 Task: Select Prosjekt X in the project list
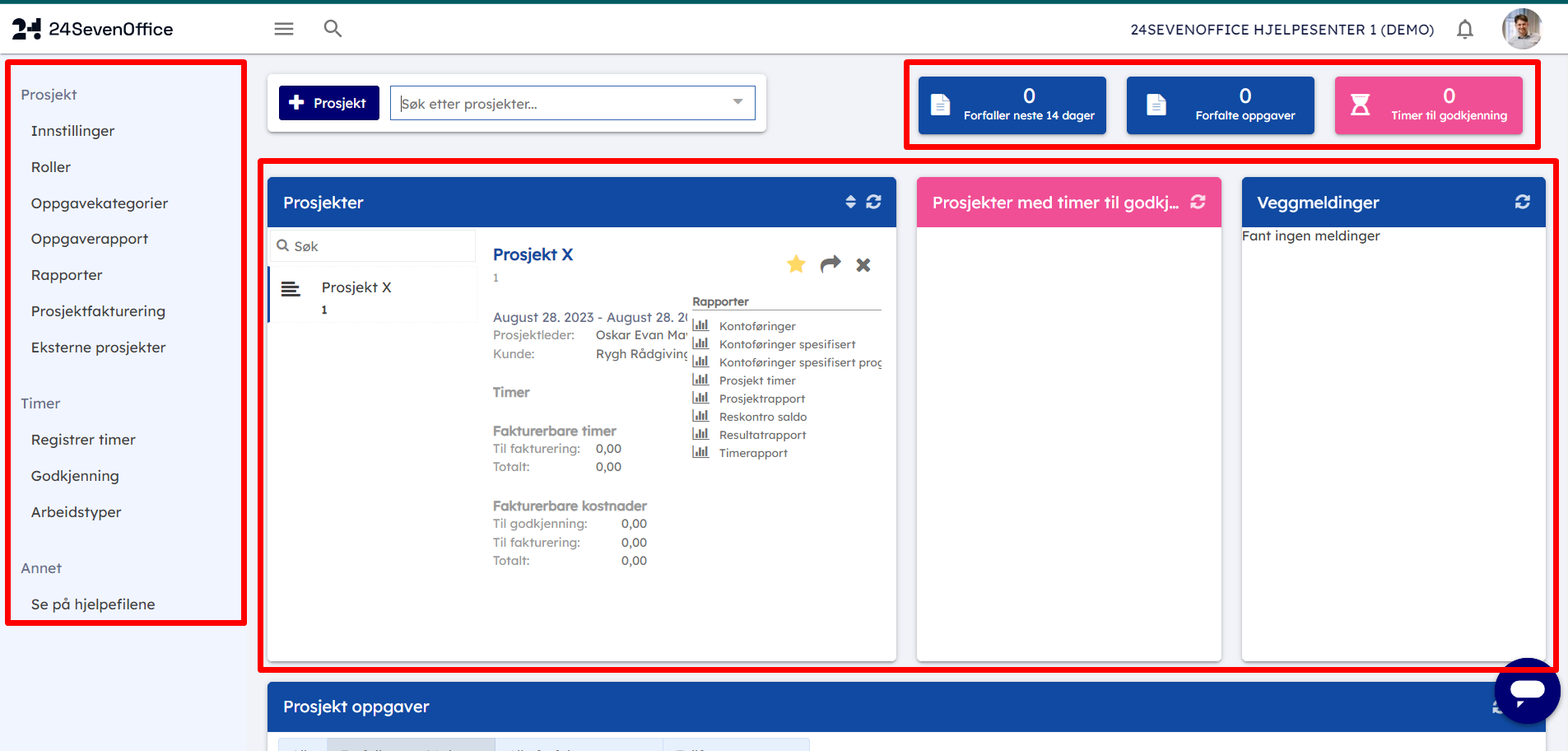pos(356,287)
